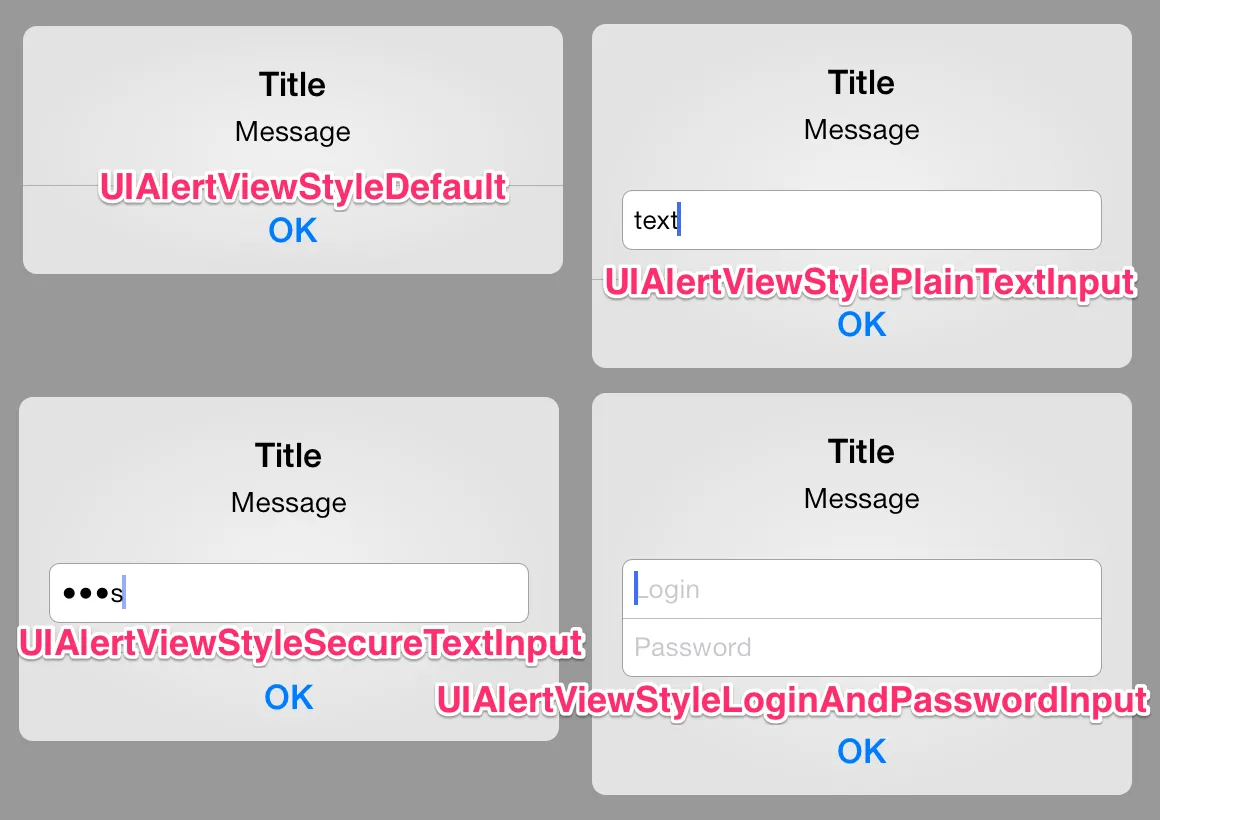The width and height of the screenshot is (1253, 820).
Task: Focus the secure field with masked dots
Action: [x=289, y=593]
